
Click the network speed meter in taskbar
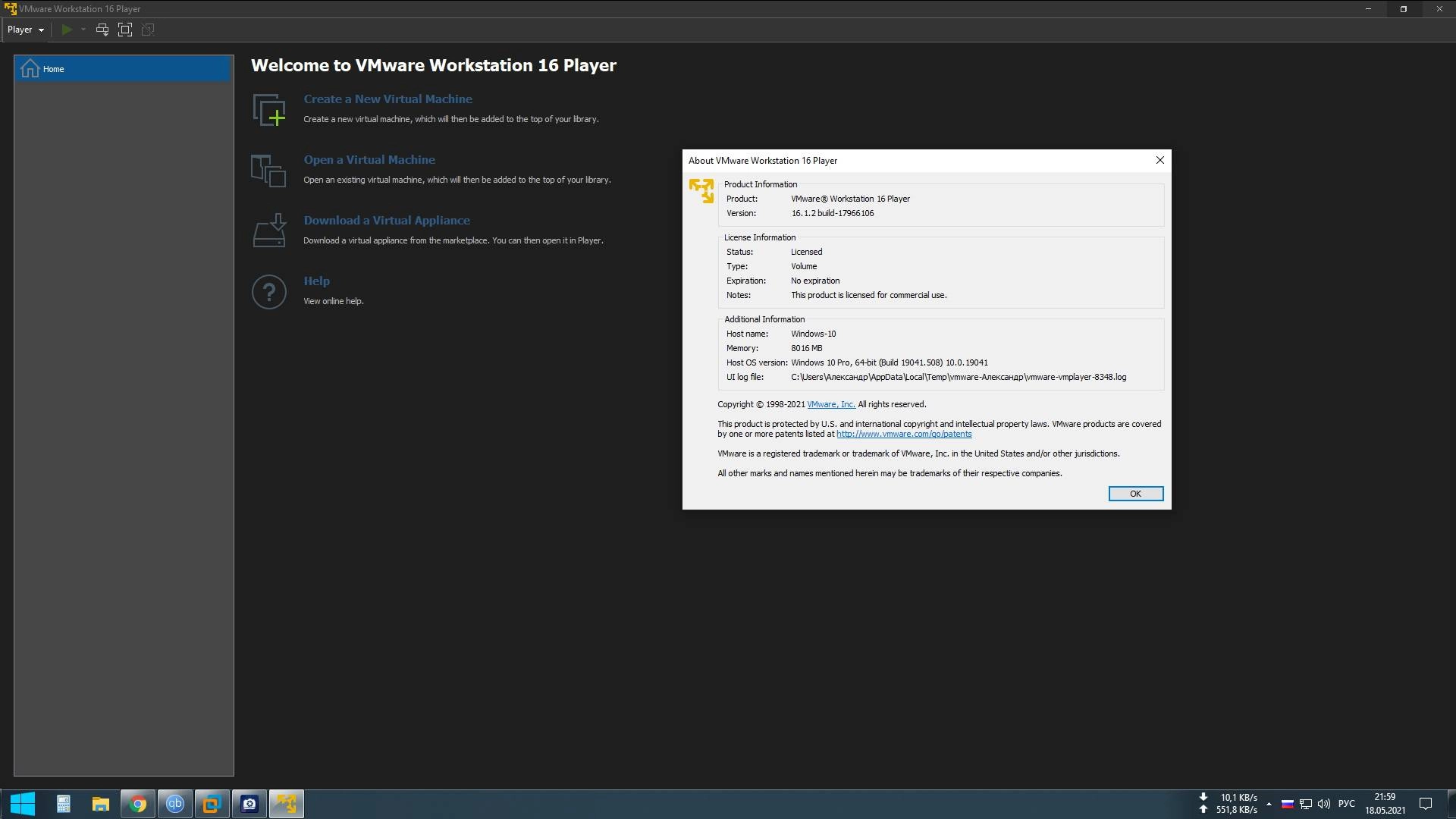[1228, 804]
